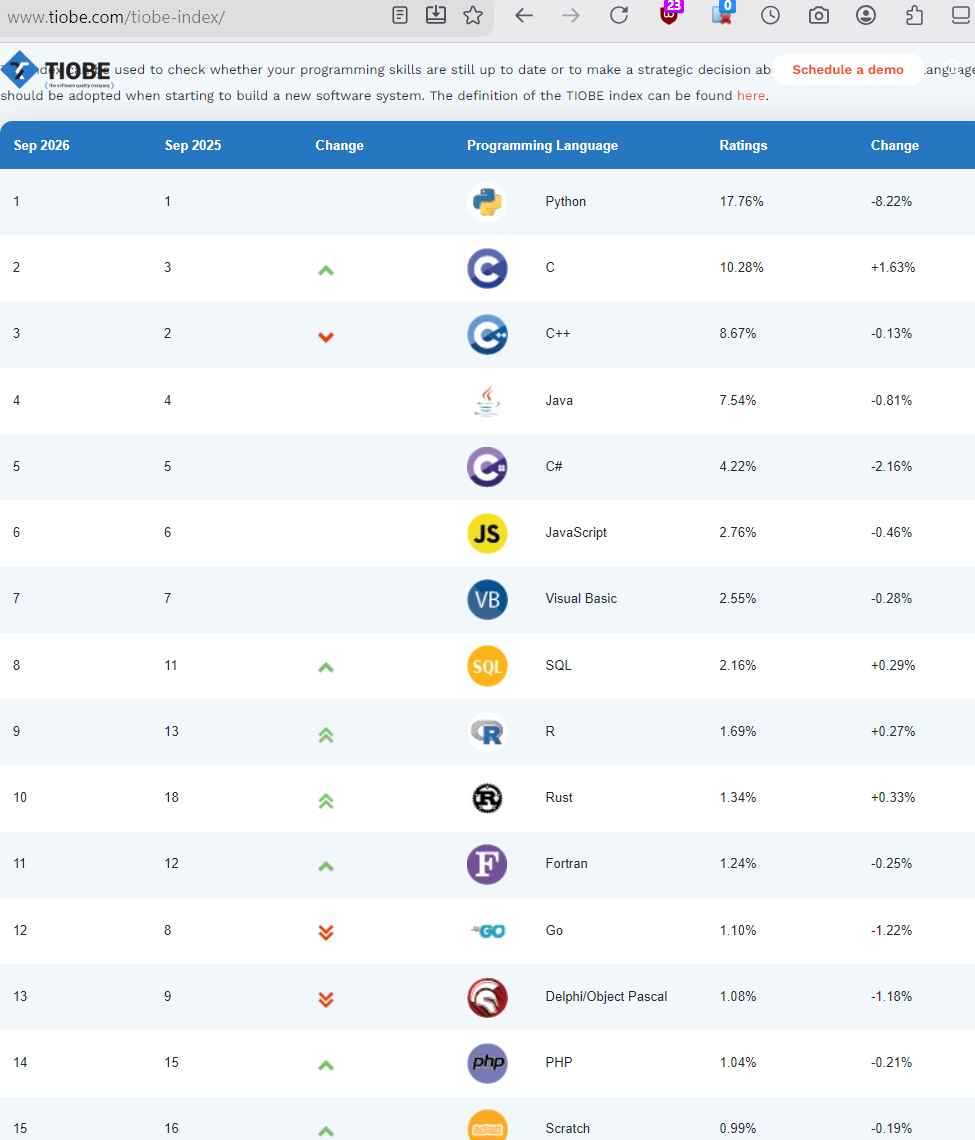This screenshot has height=1140, width=975.
Task: Click the C# logo icon
Action: click(487, 467)
